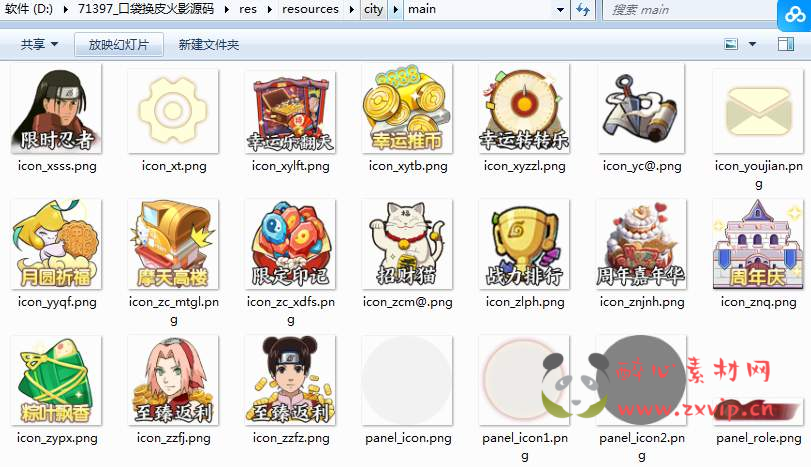Expand the arrow after city in breadcrumb
811x467 pixels.
click(396, 10)
